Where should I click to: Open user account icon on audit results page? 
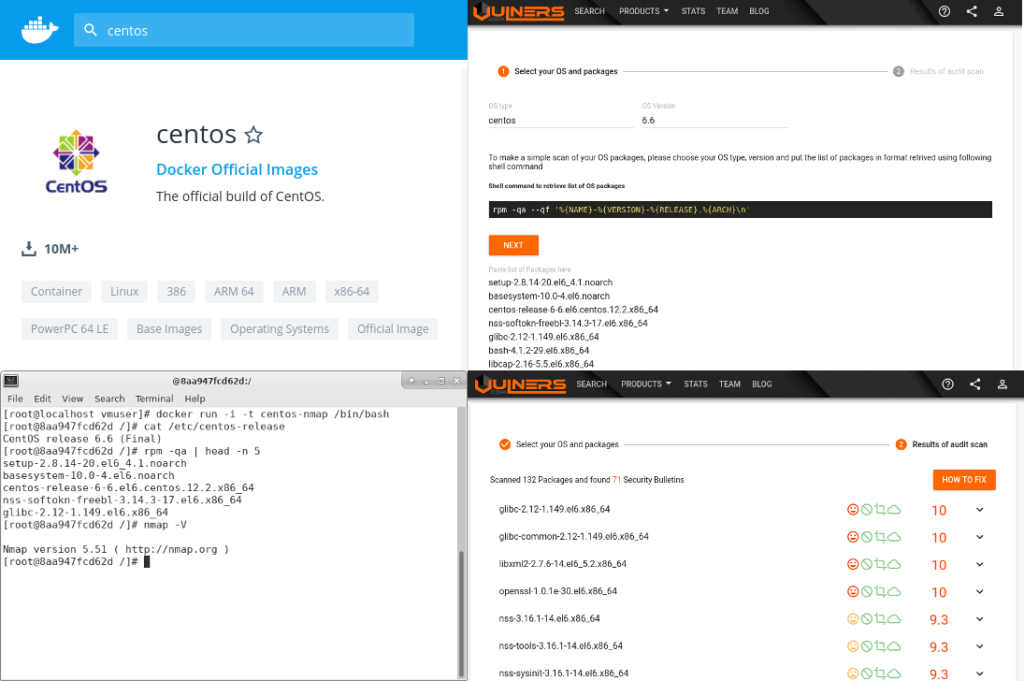click(1002, 384)
